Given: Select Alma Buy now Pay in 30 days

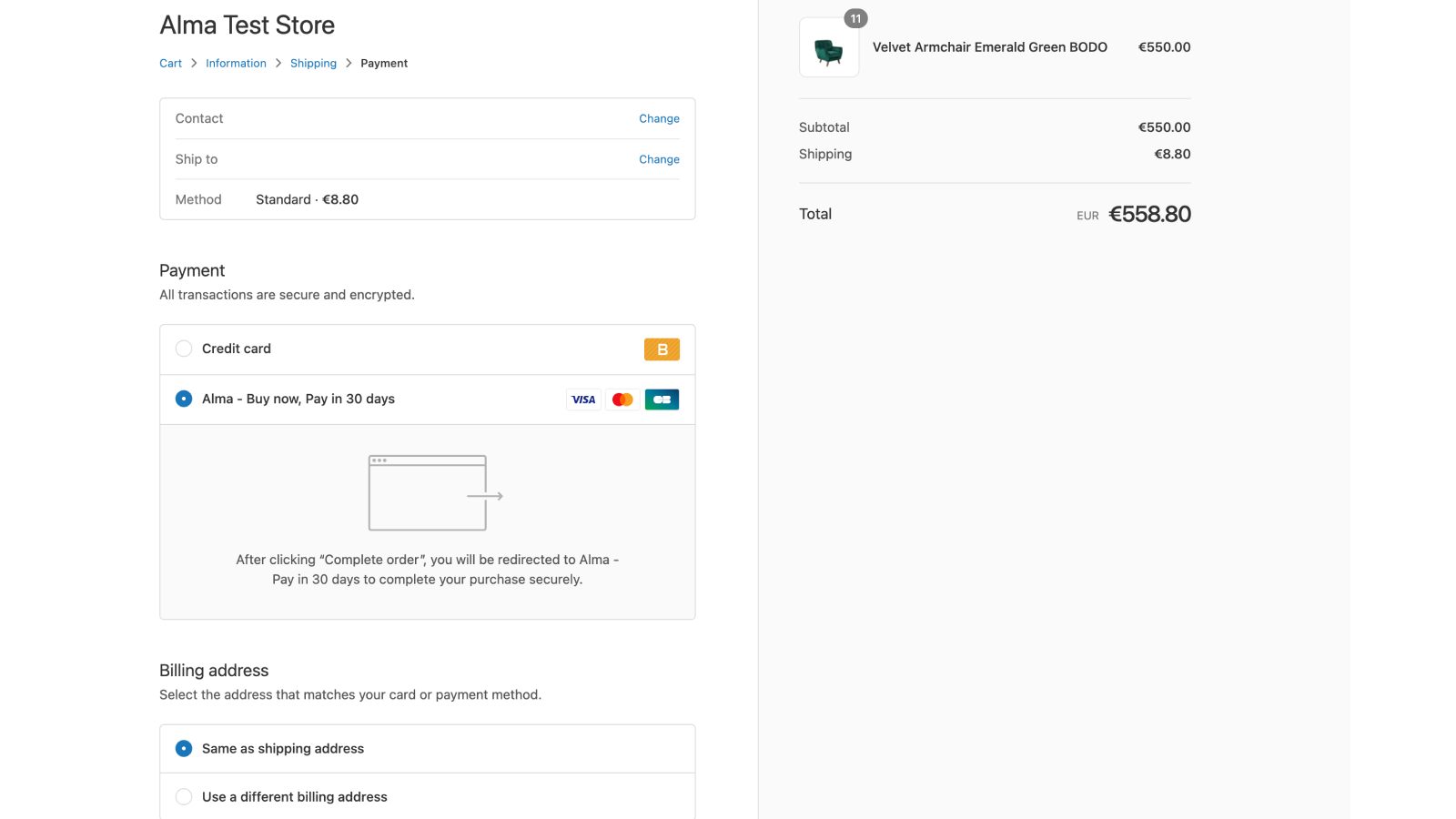Looking at the screenshot, I should coord(184,399).
